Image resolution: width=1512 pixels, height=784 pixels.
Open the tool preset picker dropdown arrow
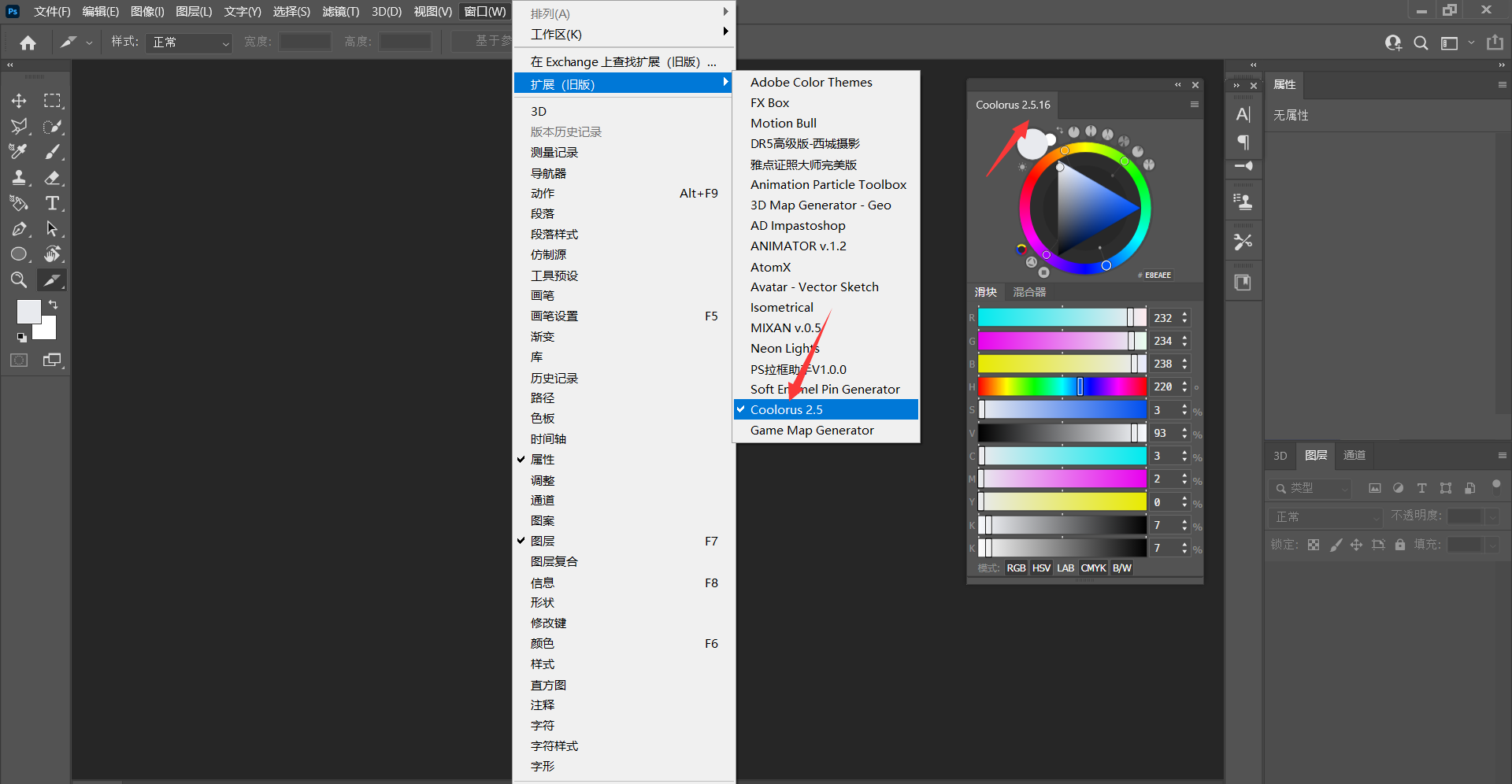click(89, 43)
